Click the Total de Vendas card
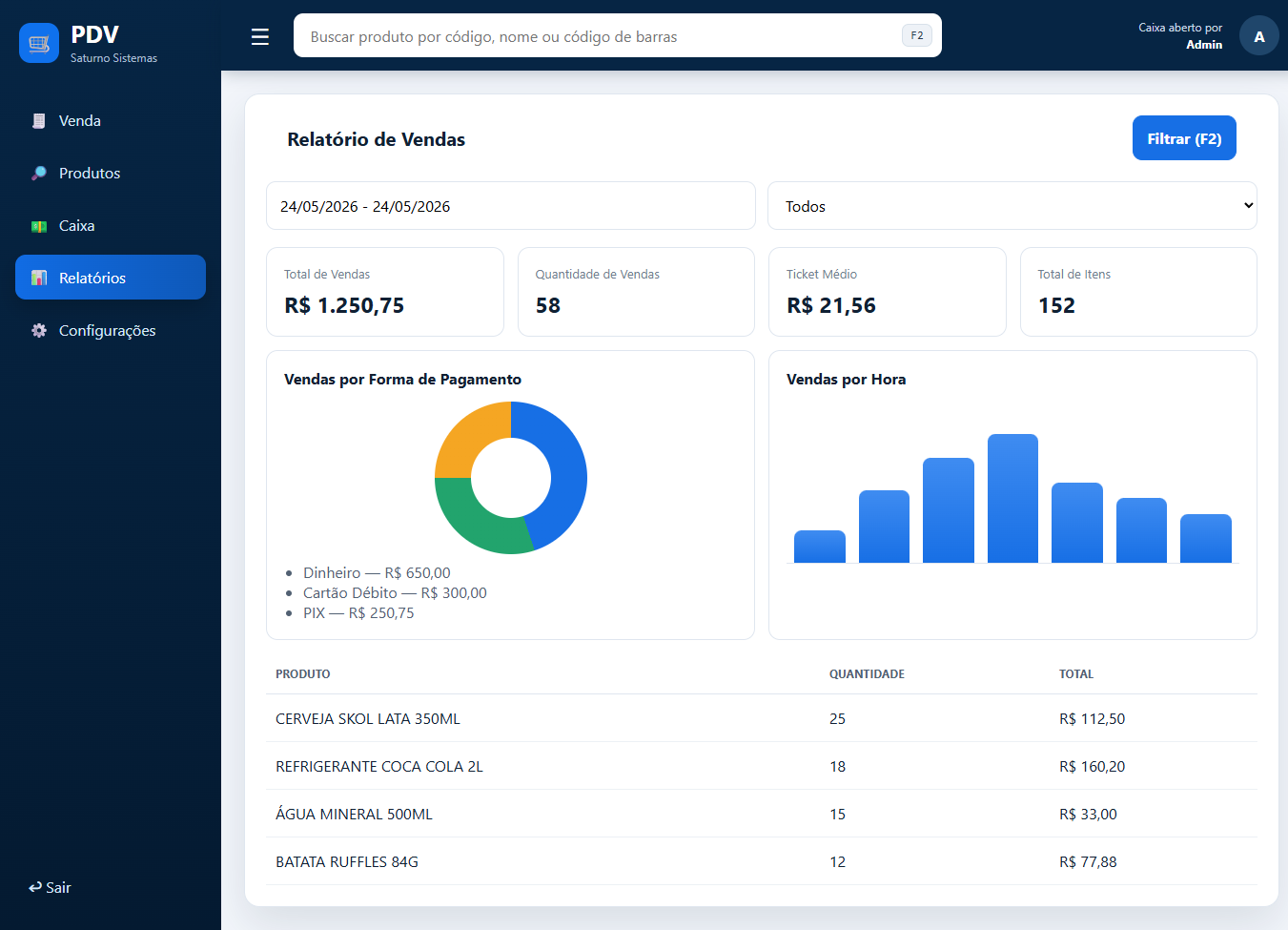This screenshot has height=930, width=1288. (385, 292)
